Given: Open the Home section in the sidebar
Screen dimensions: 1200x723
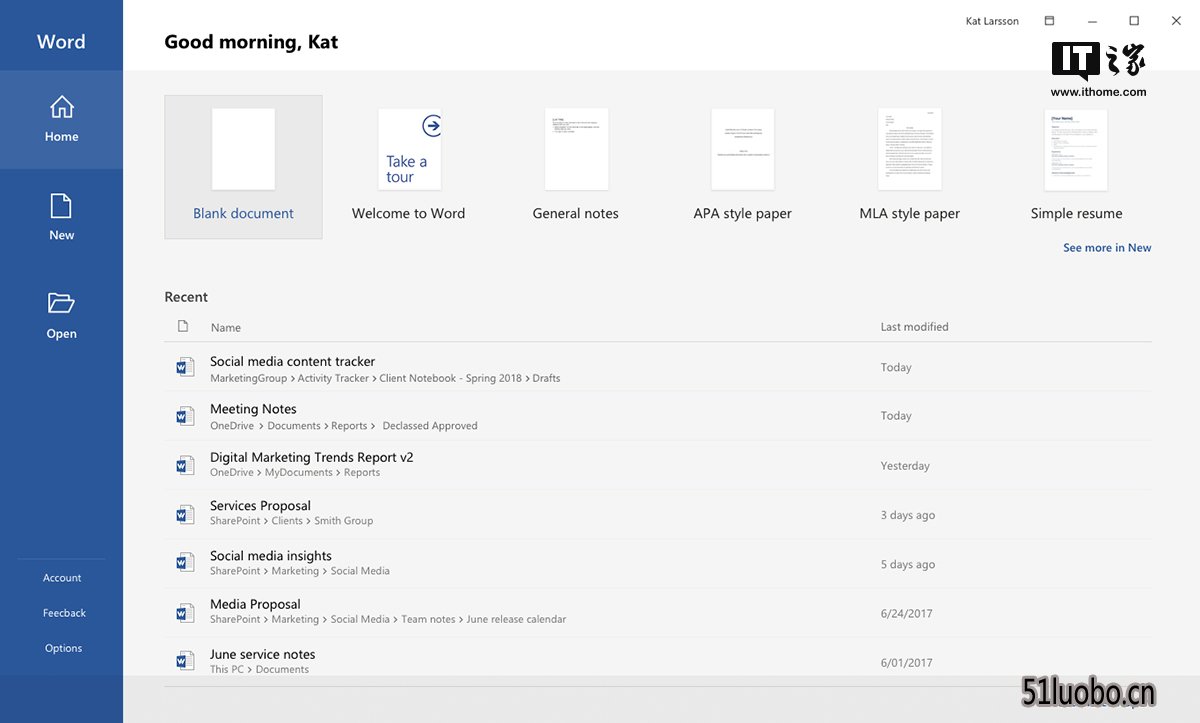Looking at the screenshot, I should [x=61, y=119].
